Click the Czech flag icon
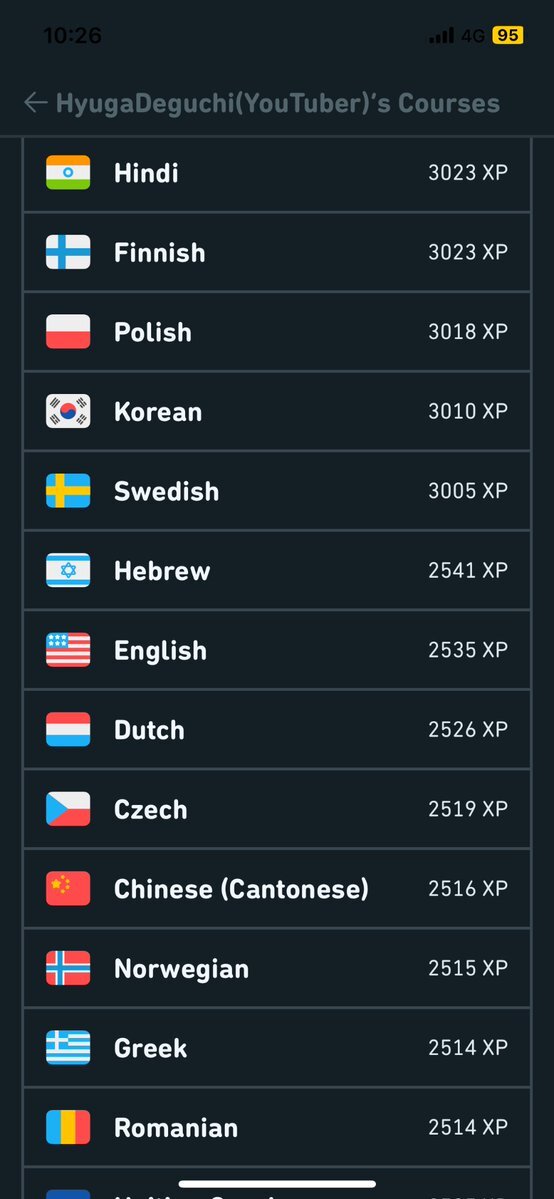554x1199 pixels. point(68,808)
